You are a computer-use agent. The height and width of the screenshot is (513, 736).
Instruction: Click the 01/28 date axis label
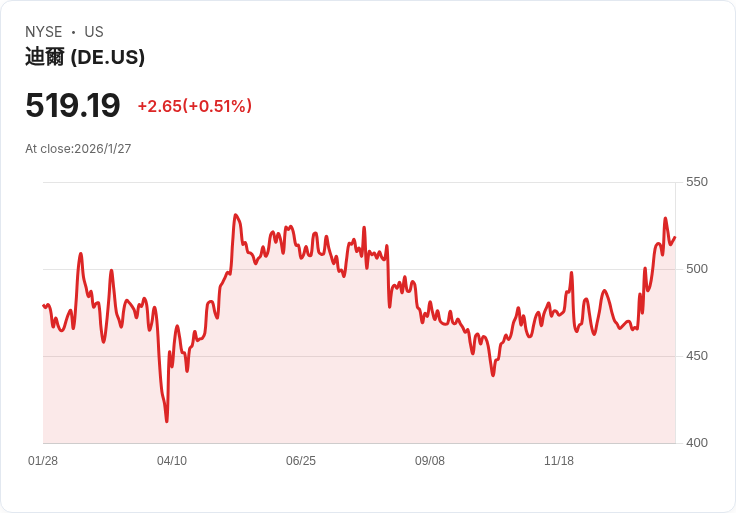[x=43, y=461]
